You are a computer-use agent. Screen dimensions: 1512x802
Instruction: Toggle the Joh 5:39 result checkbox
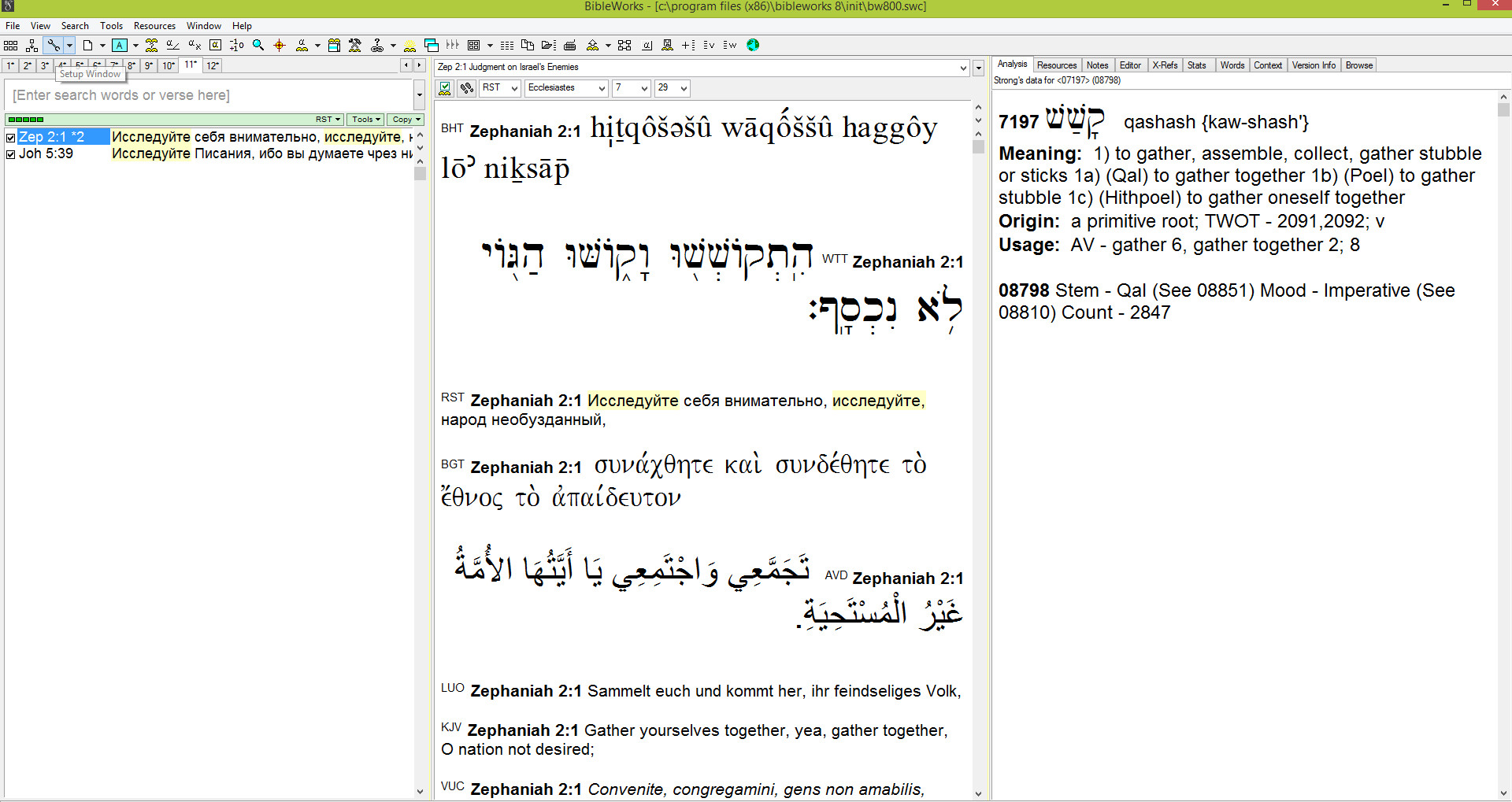[x=10, y=154]
